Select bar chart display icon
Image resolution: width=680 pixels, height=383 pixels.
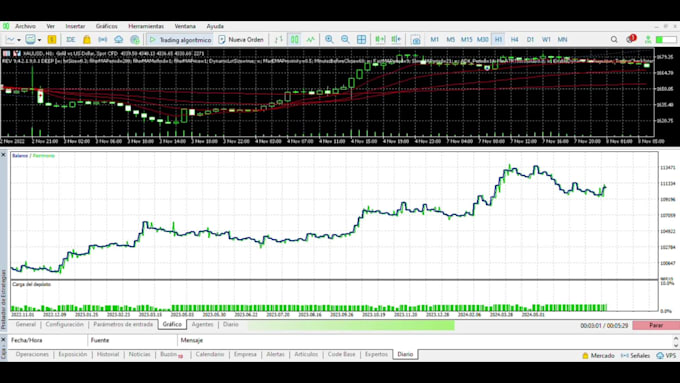click(x=278, y=39)
